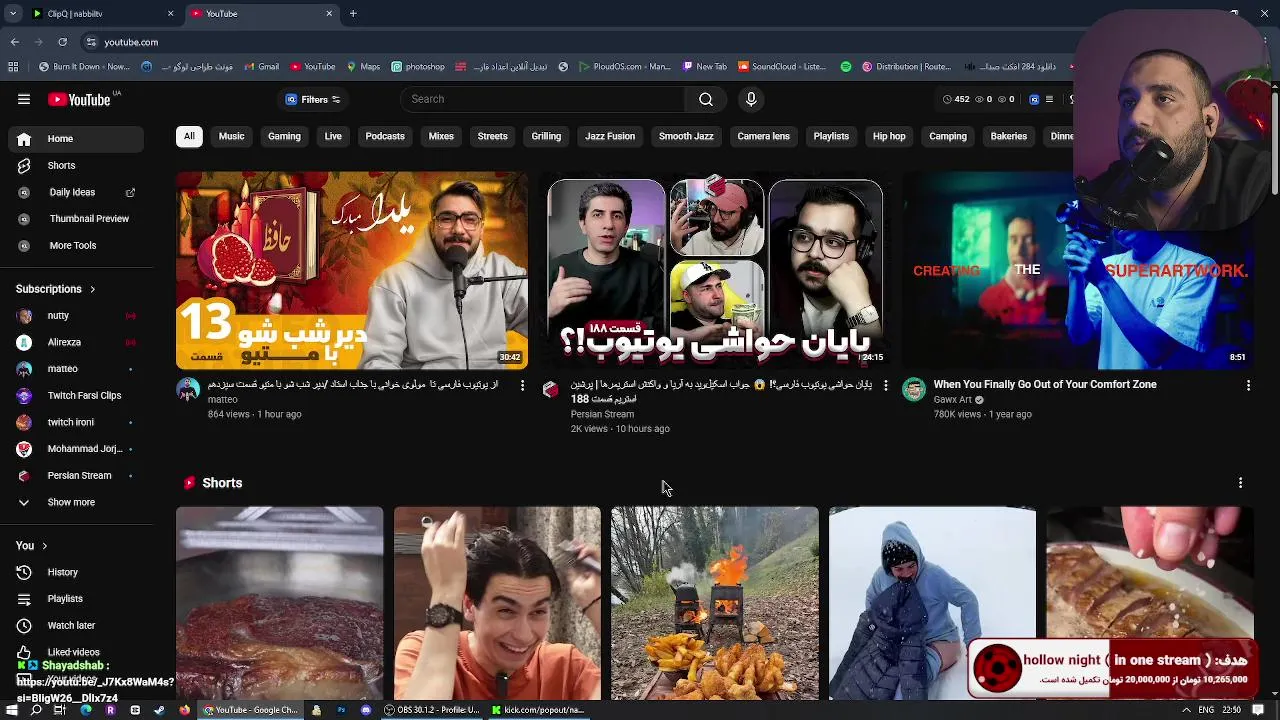The width and height of the screenshot is (1280, 720).
Task: Open the Twitch Farsi Clips subscription
Action: [76, 395]
